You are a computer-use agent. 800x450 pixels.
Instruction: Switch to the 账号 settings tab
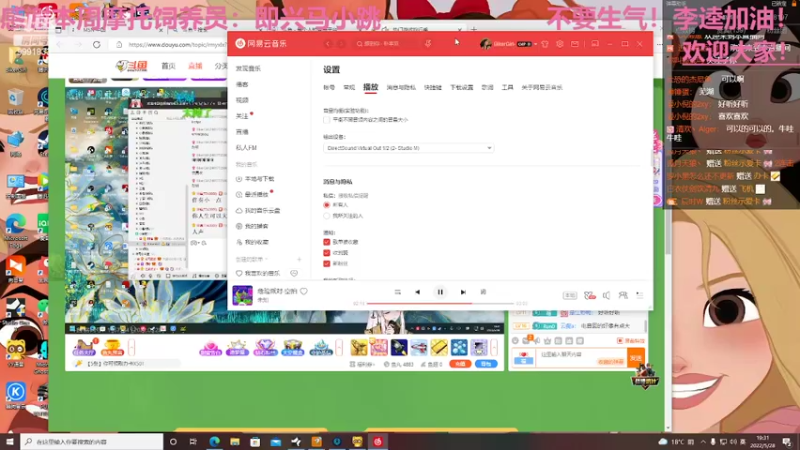tap(329, 88)
